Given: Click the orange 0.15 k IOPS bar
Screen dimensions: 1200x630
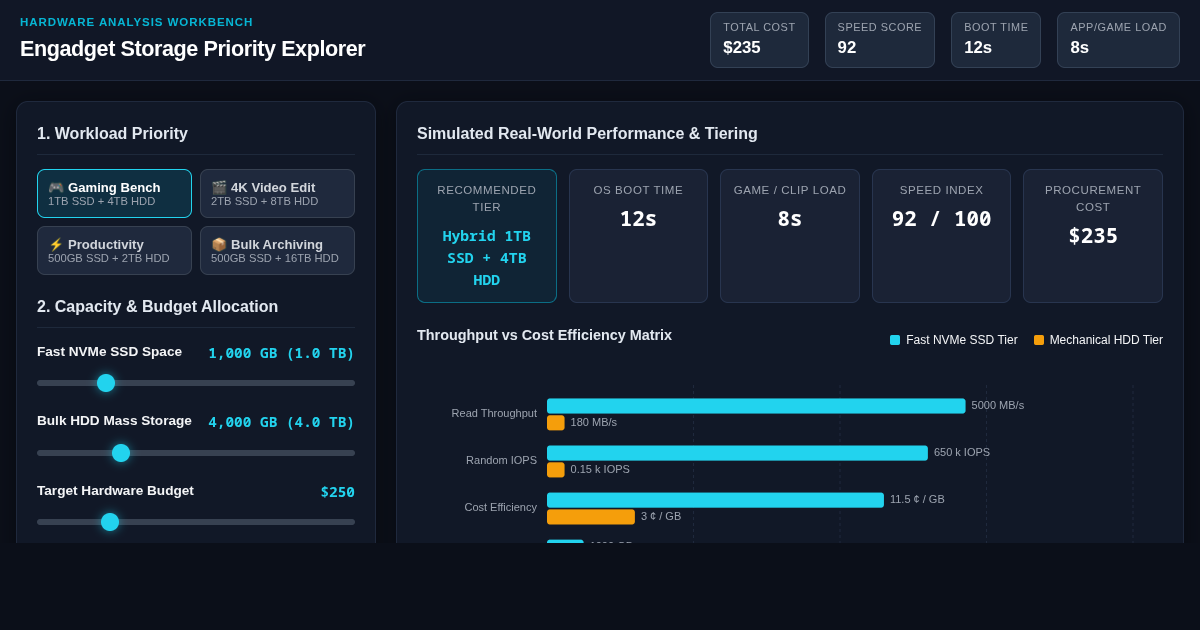Looking at the screenshot, I should 556,470.
